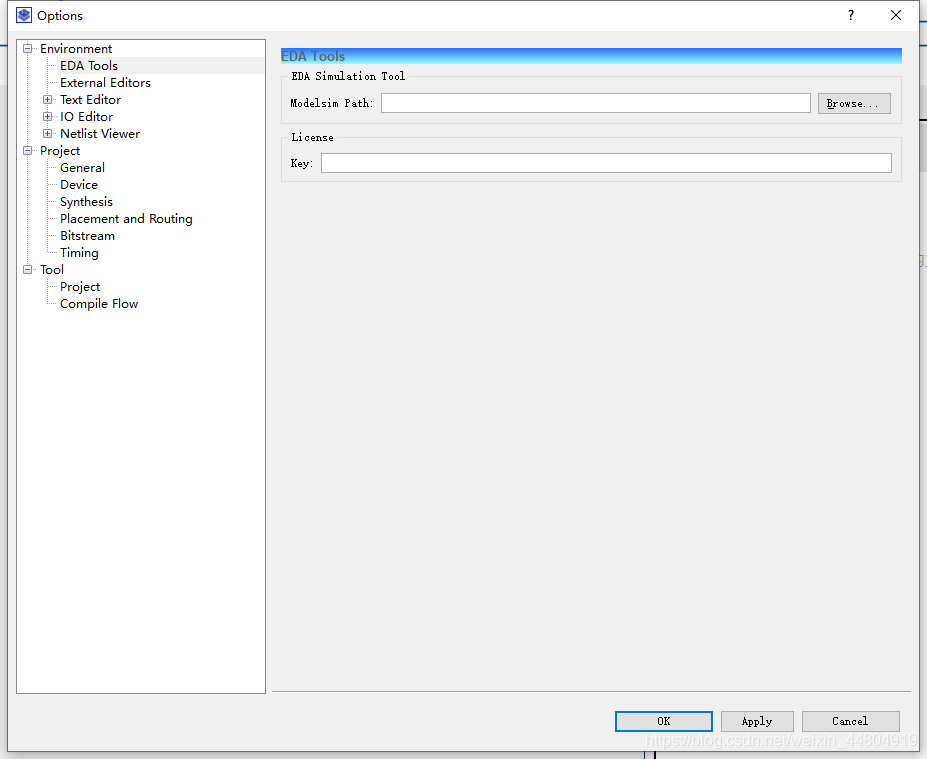Screen dimensions: 927x759
Task: Collapse the Environment tree node
Action: pos(27,48)
